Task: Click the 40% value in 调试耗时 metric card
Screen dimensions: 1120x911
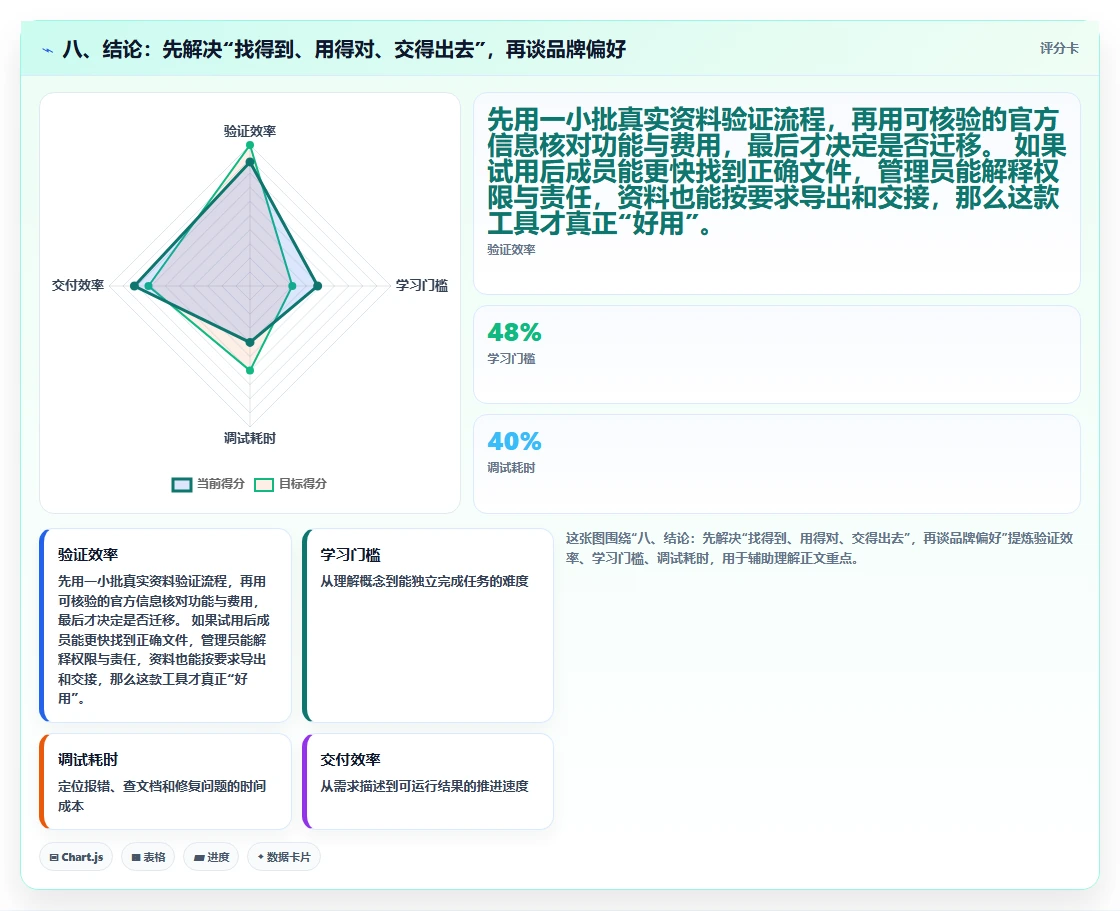Action: (x=514, y=442)
